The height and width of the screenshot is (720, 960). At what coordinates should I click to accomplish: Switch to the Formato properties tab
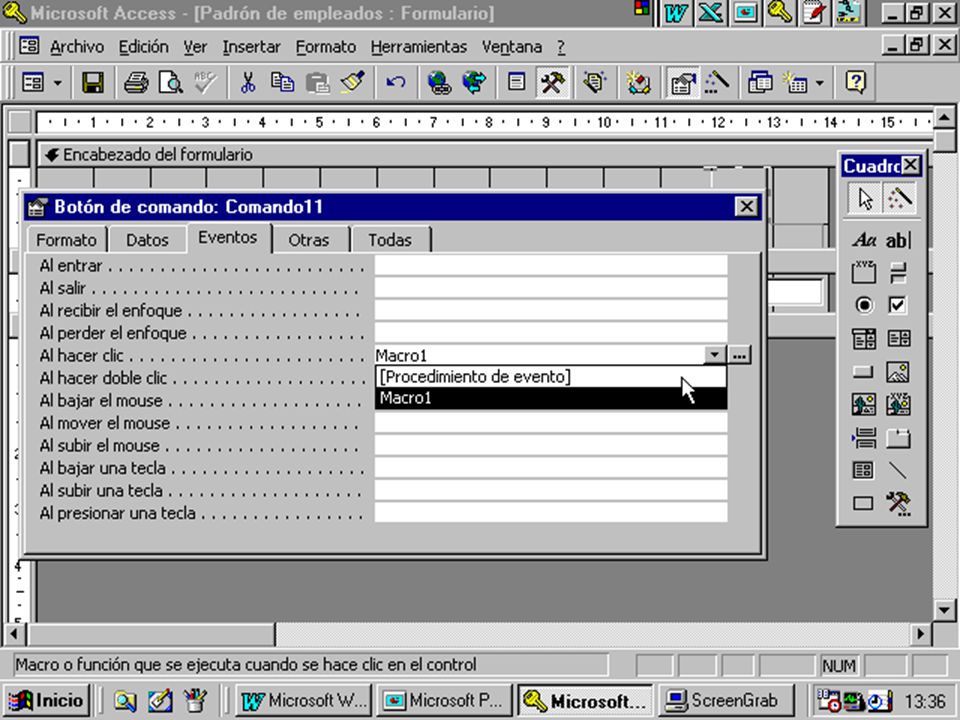[67, 239]
